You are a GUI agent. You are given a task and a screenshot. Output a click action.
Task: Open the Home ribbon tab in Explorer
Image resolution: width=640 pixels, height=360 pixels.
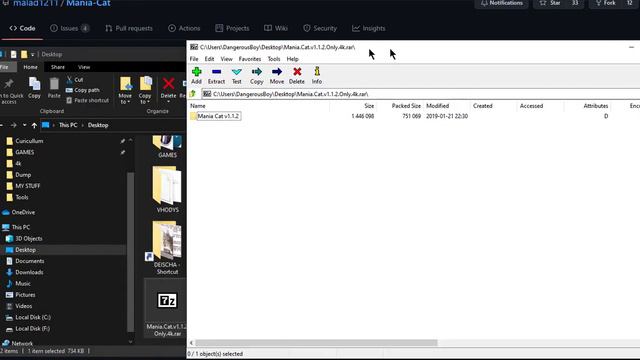[30, 67]
